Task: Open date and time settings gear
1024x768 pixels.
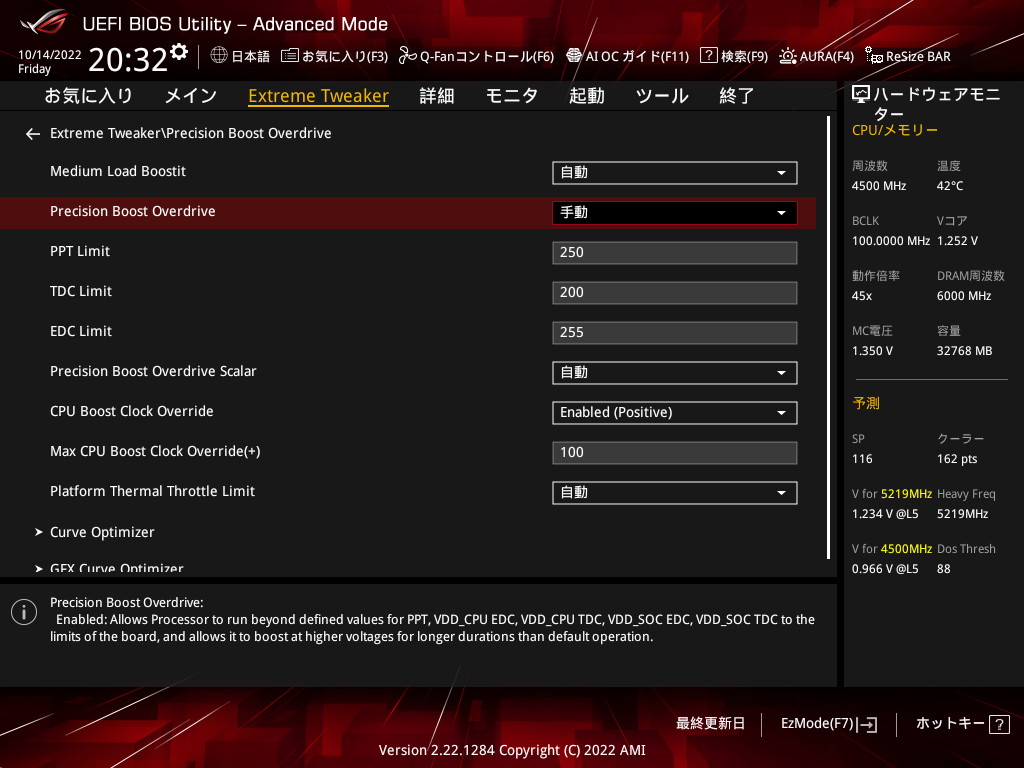Action: point(179,52)
